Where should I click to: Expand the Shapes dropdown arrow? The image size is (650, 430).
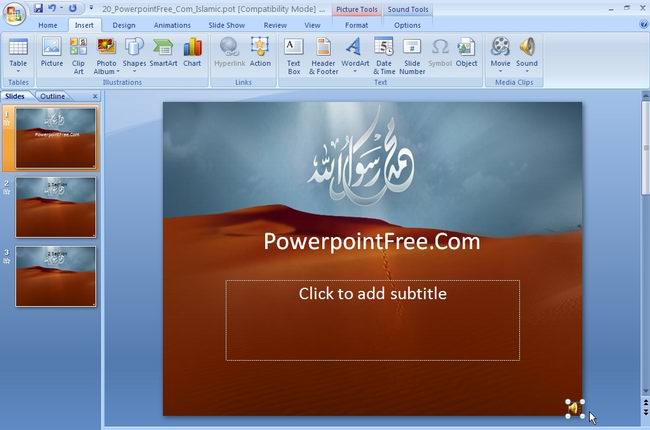pyautogui.click(x=134, y=71)
